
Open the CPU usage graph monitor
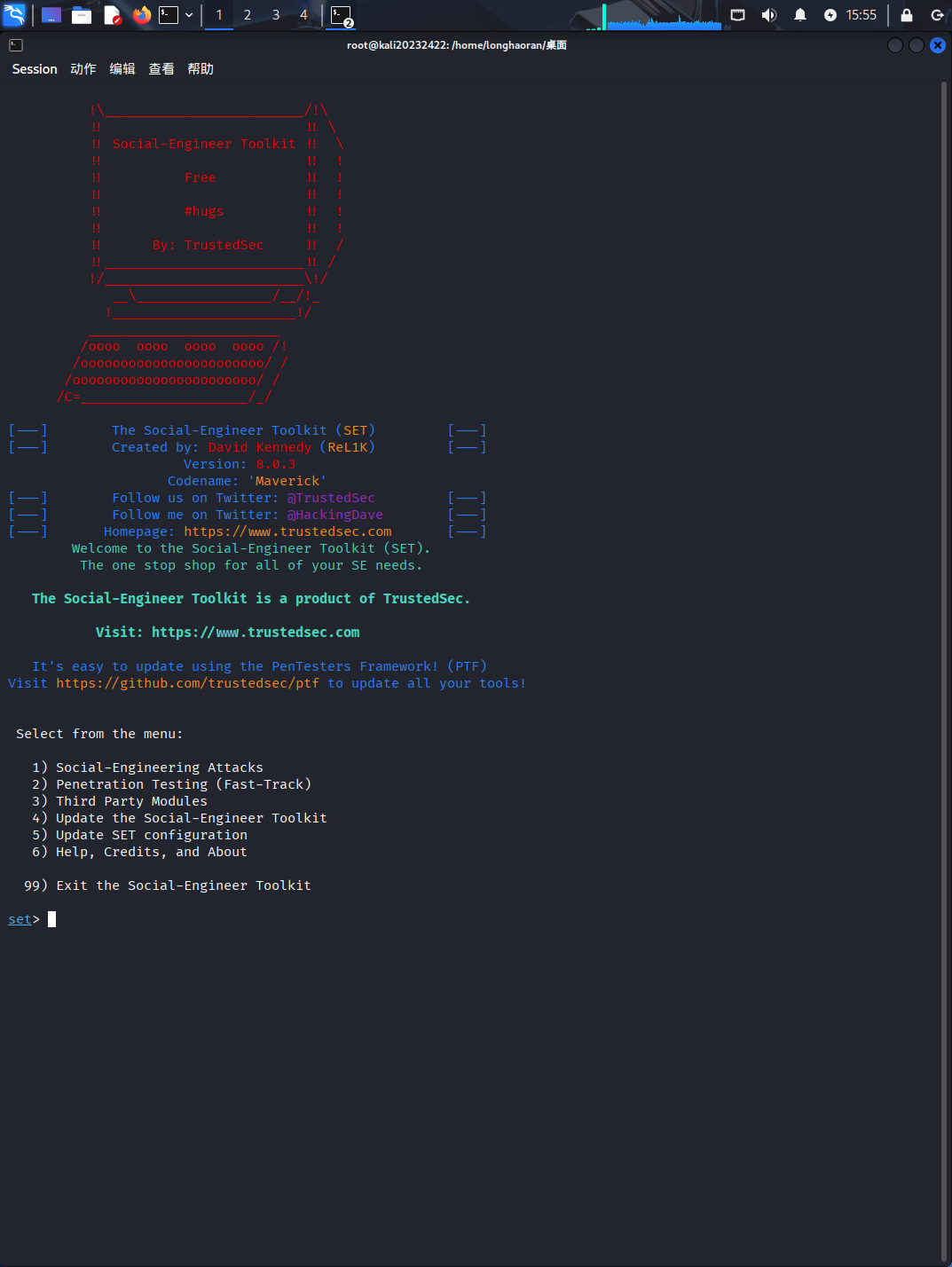pos(662,16)
